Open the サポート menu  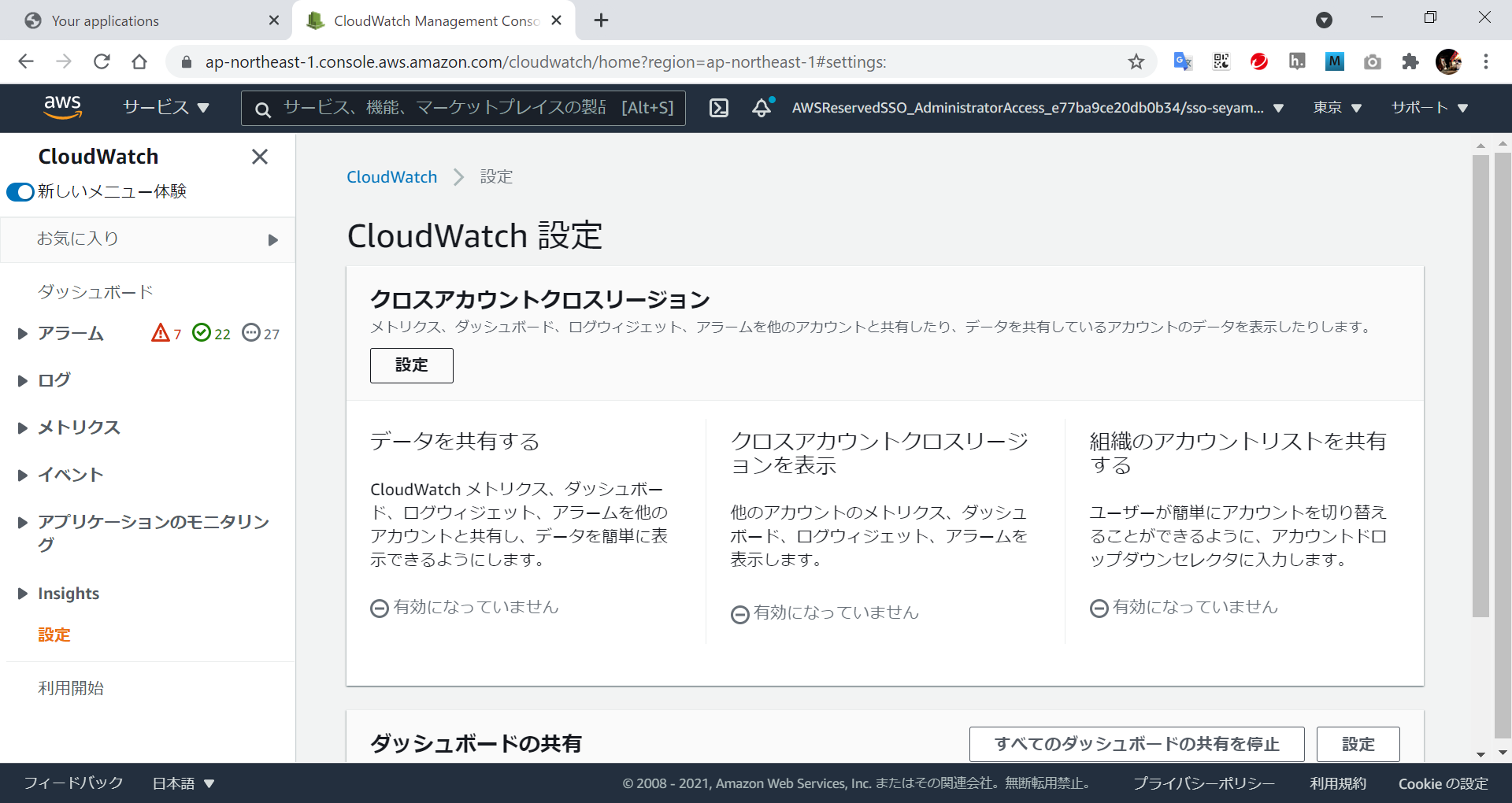(x=1429, y=108)
